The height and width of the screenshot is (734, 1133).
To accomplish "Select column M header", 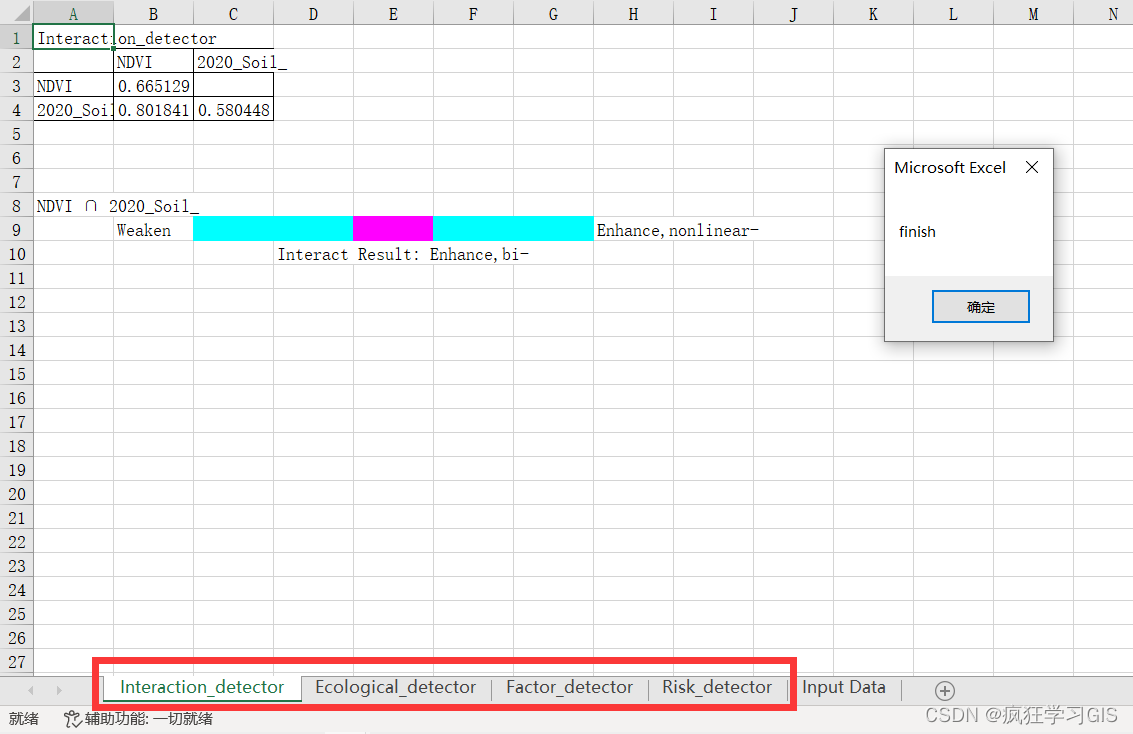I will tap(1033, 14).
